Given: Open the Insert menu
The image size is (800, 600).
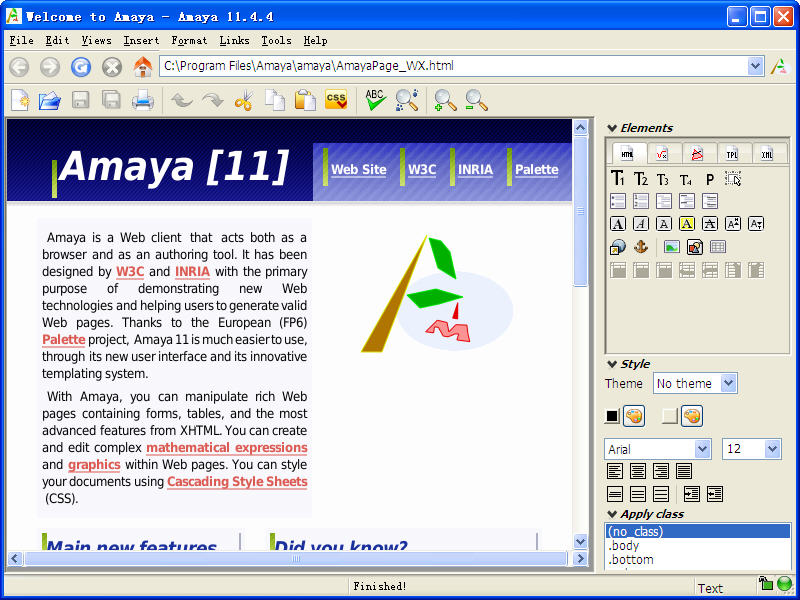Looking at the screenshot, I should click(141, 40).
